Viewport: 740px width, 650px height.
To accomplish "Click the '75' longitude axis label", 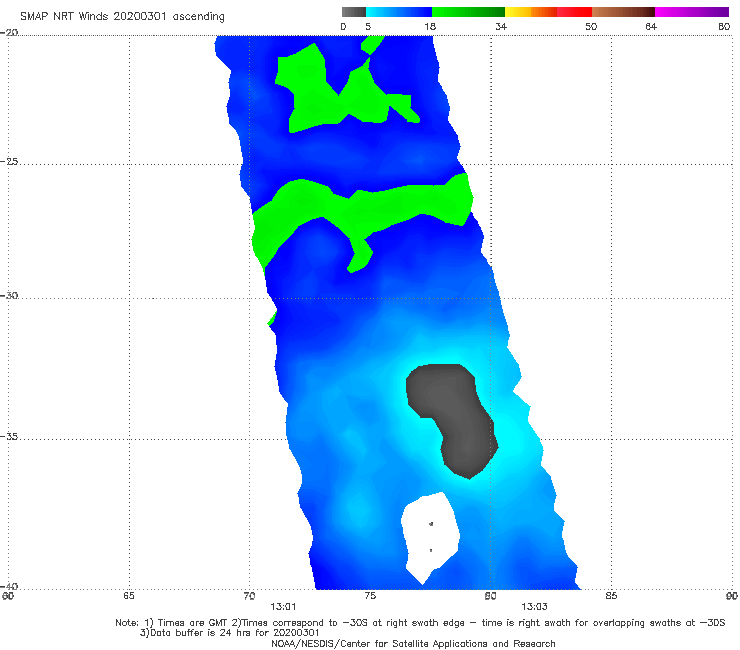I will 370,596.
